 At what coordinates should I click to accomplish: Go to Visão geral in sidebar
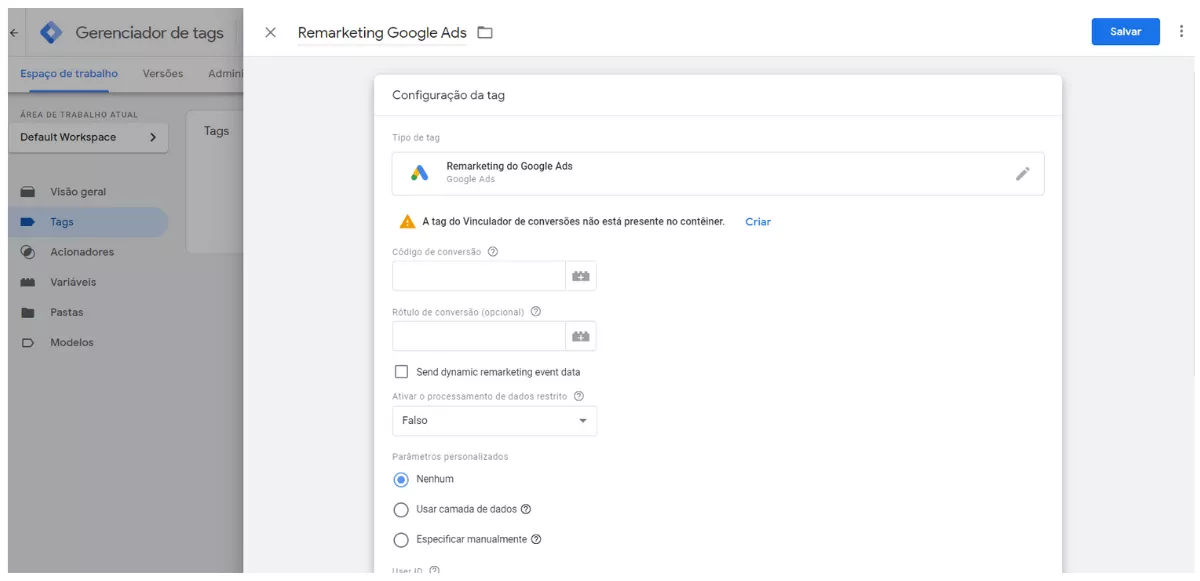tap(78, 192)
